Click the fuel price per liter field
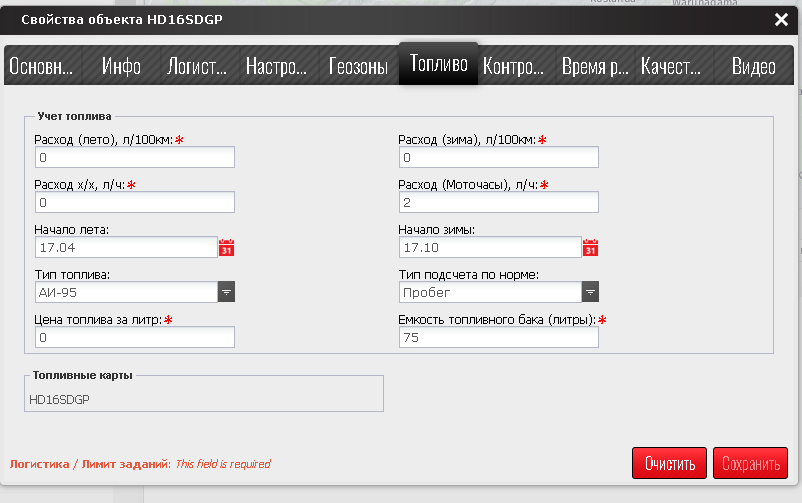The image size is (802, 503). [x=134, y=337]
